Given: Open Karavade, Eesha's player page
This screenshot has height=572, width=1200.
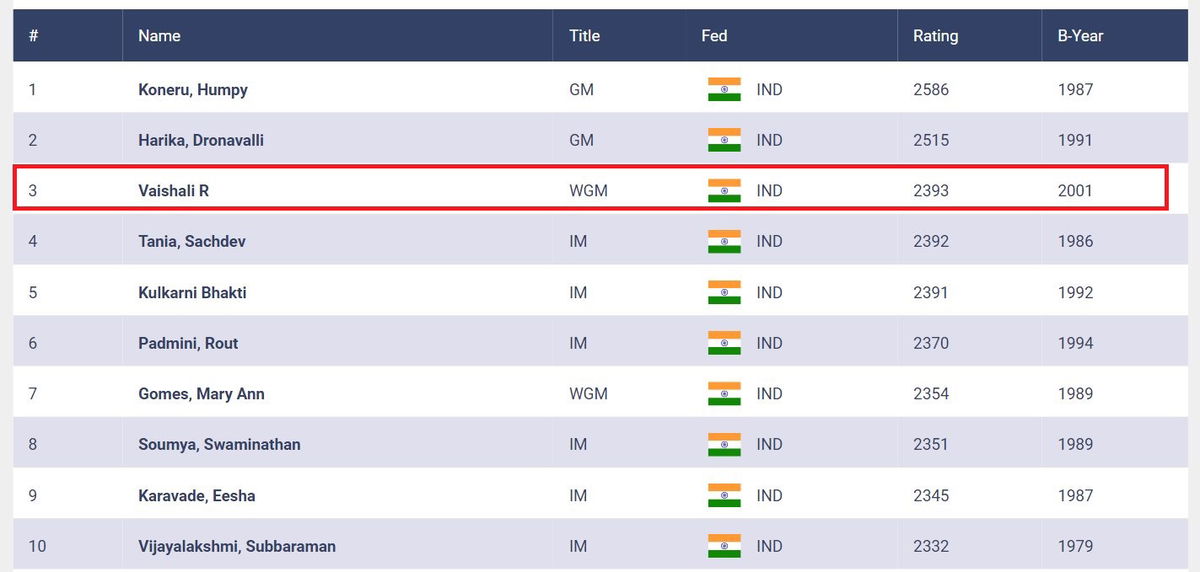Looking at the screenshot, I should (195, 496).
